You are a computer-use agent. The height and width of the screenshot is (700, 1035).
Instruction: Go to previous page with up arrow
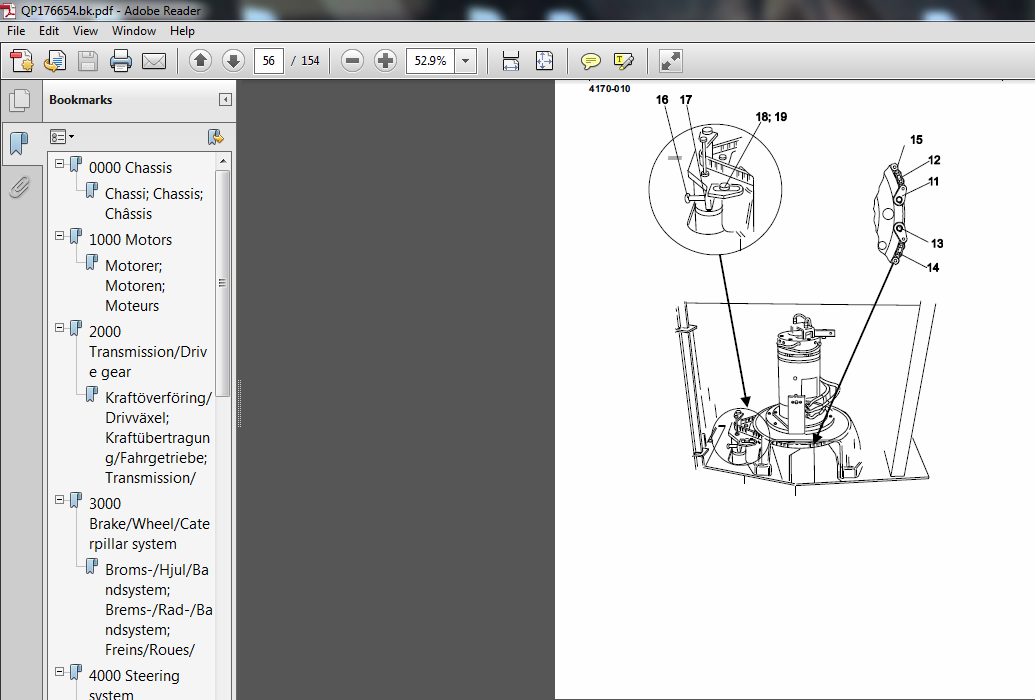pyautogui.click(x=201, y=61)
